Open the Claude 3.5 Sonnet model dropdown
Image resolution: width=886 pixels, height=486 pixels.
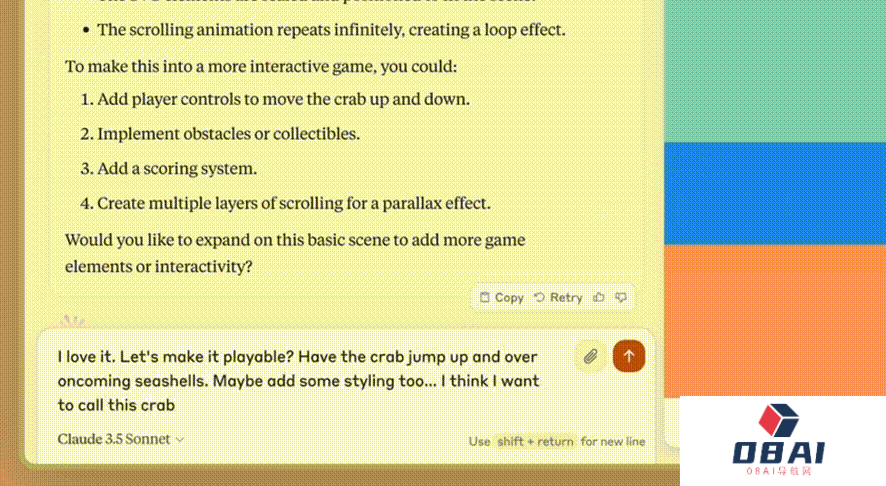click(121, 439)
